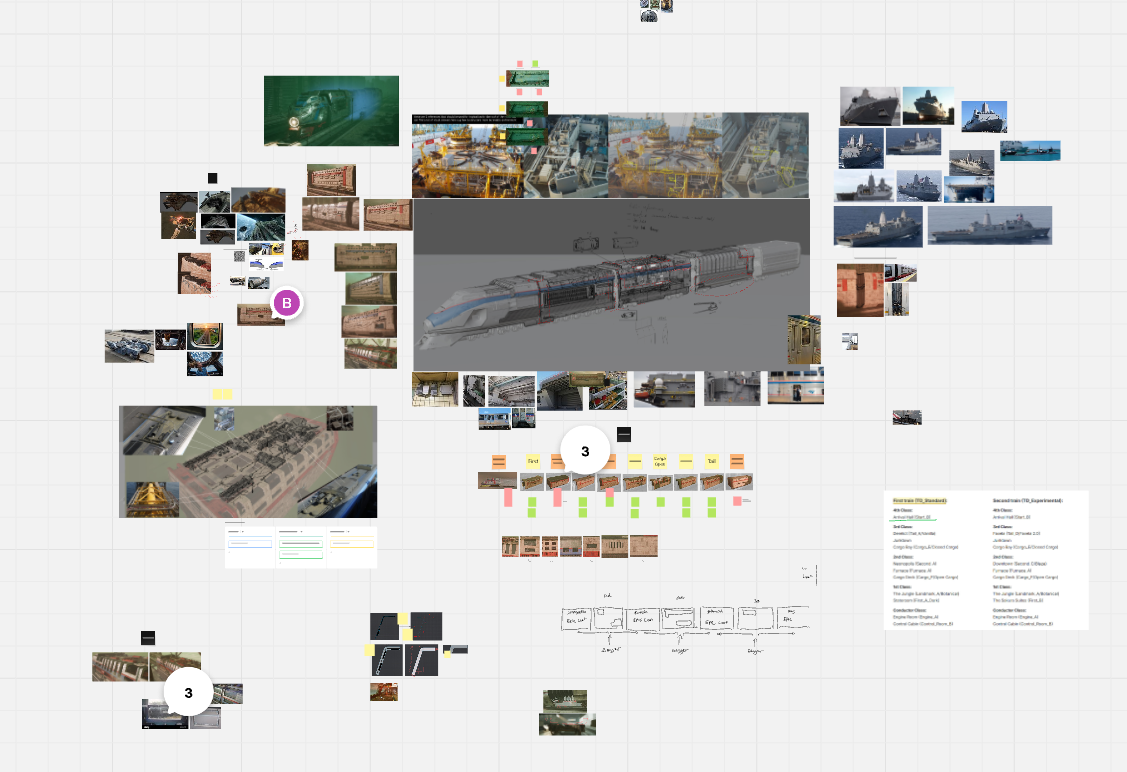Screen dimensions: 1127x772
Task: Click the pink sticky note below the first train car
Action: pyautogui.click(x=508, y=497)
